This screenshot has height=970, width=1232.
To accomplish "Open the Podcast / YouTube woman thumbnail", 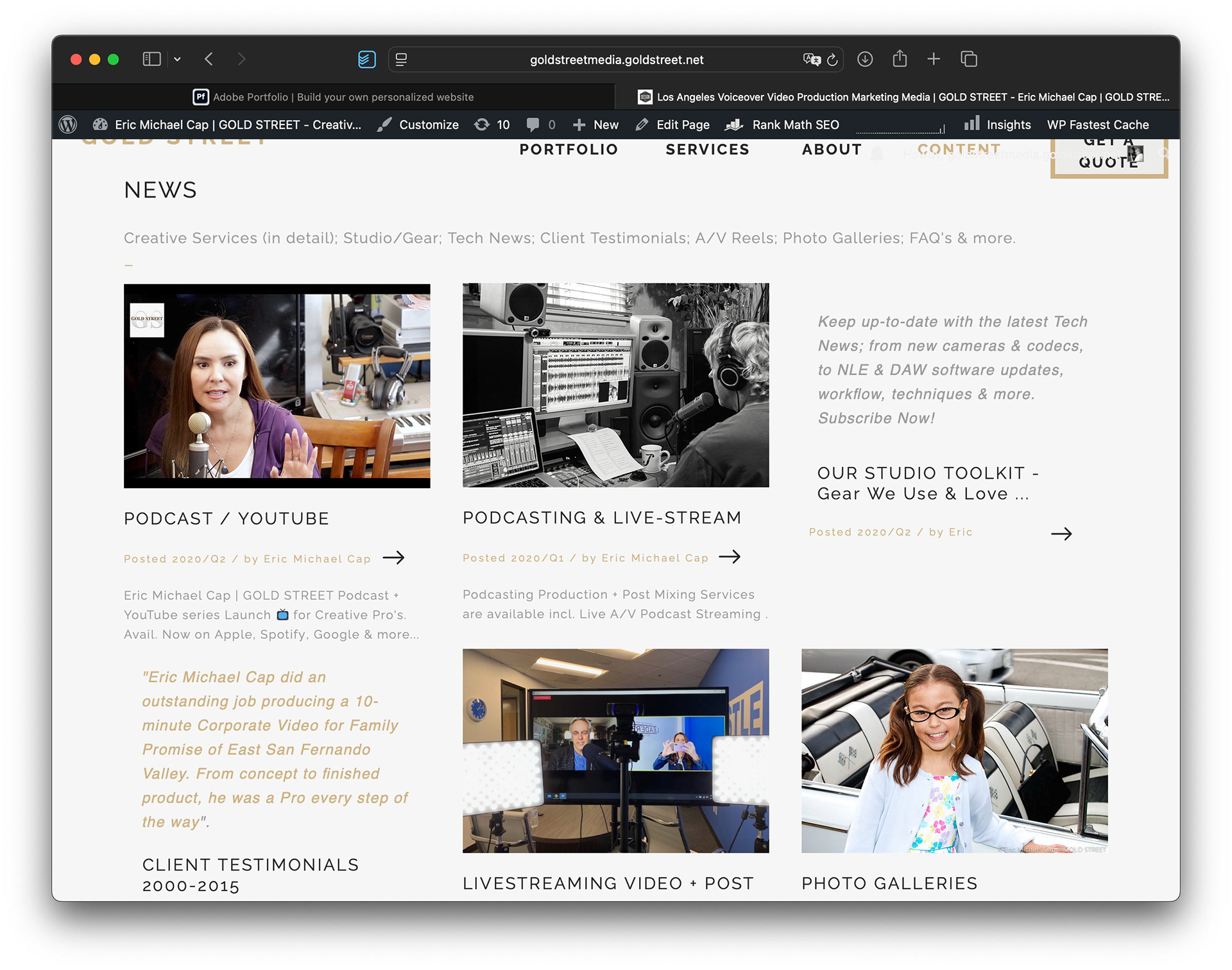I will tap(277, 386).
